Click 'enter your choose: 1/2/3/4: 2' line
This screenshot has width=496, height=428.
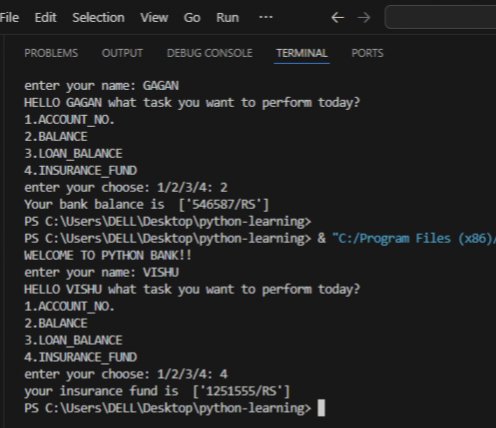tap(126, 188)
